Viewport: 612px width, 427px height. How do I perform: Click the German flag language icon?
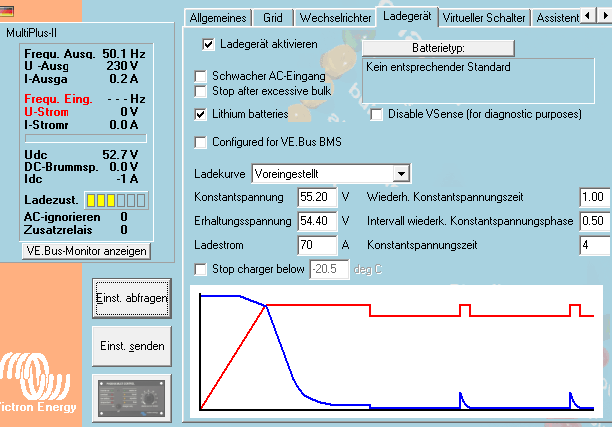click(x=6, y=11)
